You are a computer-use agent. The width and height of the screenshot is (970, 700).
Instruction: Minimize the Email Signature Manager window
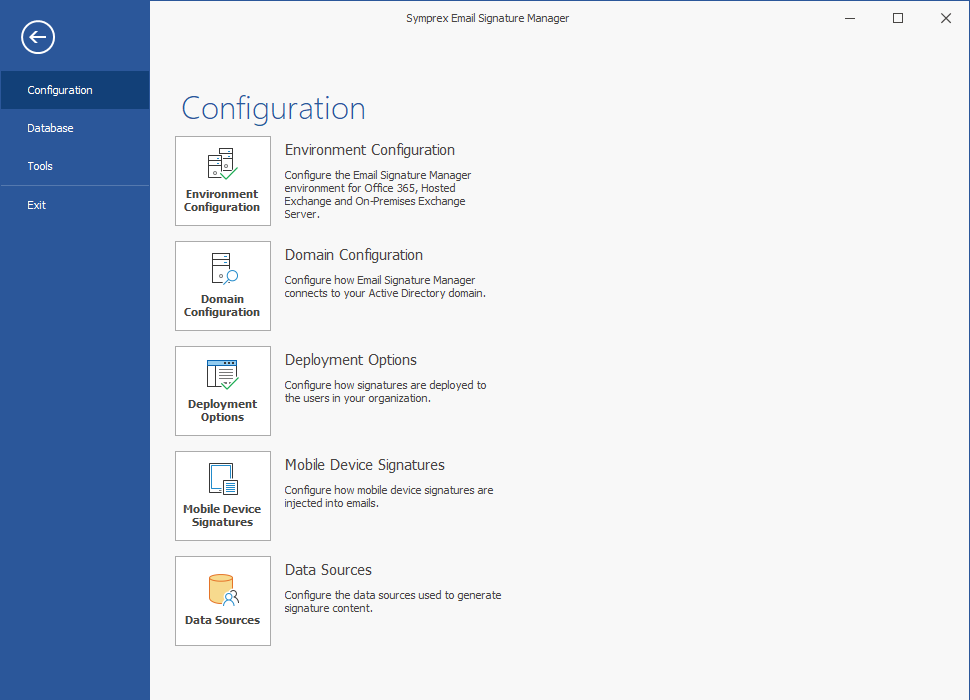tap(850, 19)
